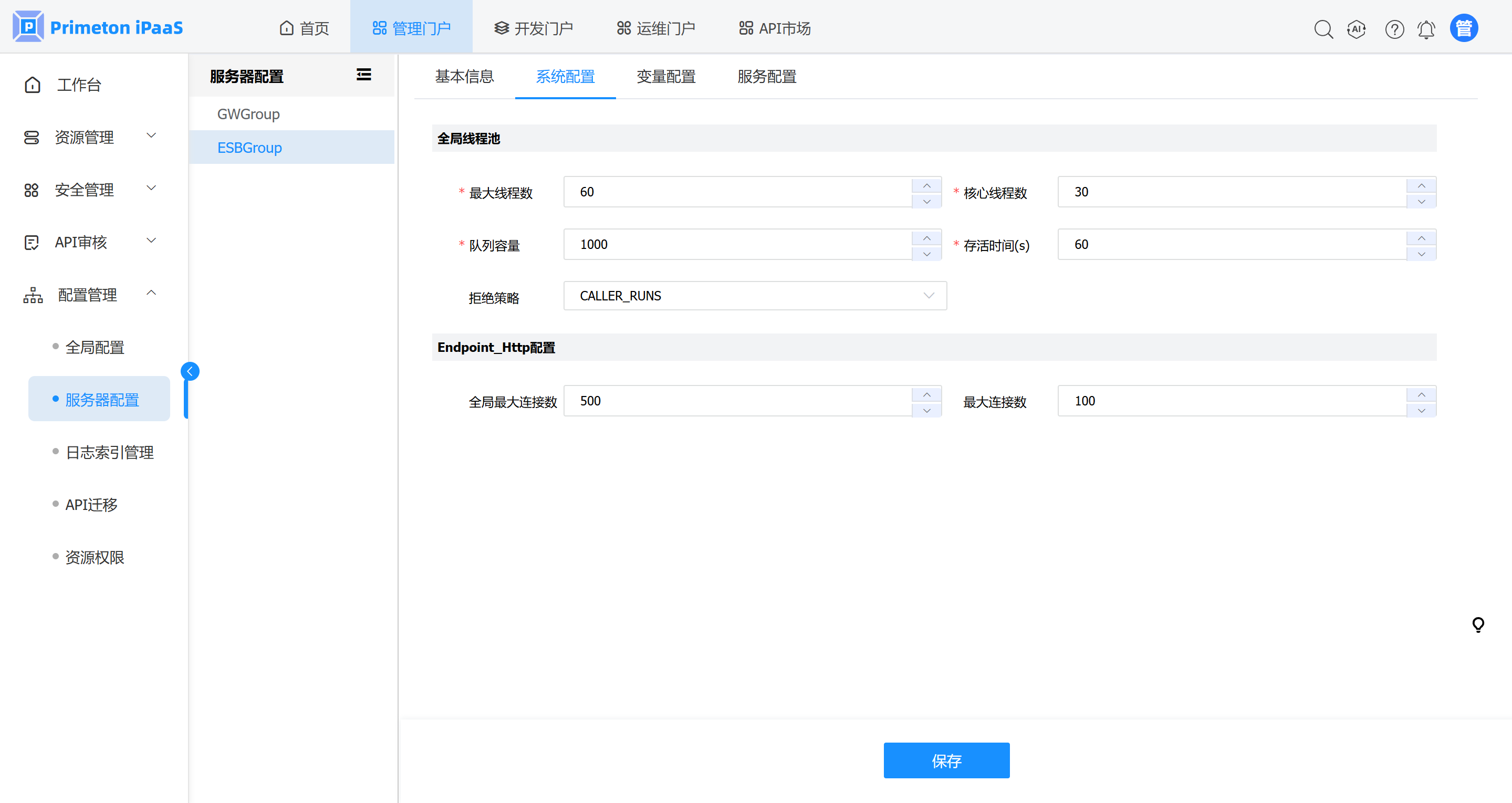The height and width of the screenshot is (803, 1512).
Task: Open the 拒绝策略 CALLER_RUNS dropdown
Action: click(754, 296)
